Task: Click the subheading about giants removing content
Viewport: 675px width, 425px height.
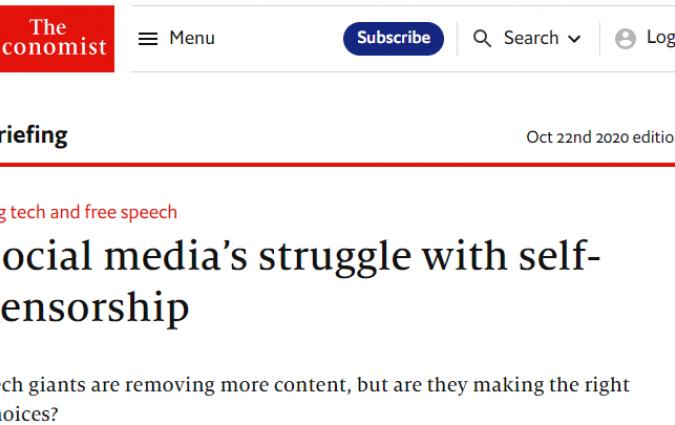Action: (x=315, y=384)
